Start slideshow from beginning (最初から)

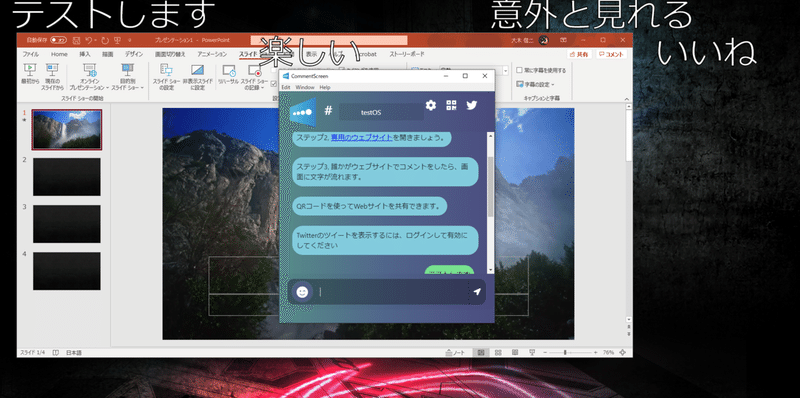pos(30,75)
